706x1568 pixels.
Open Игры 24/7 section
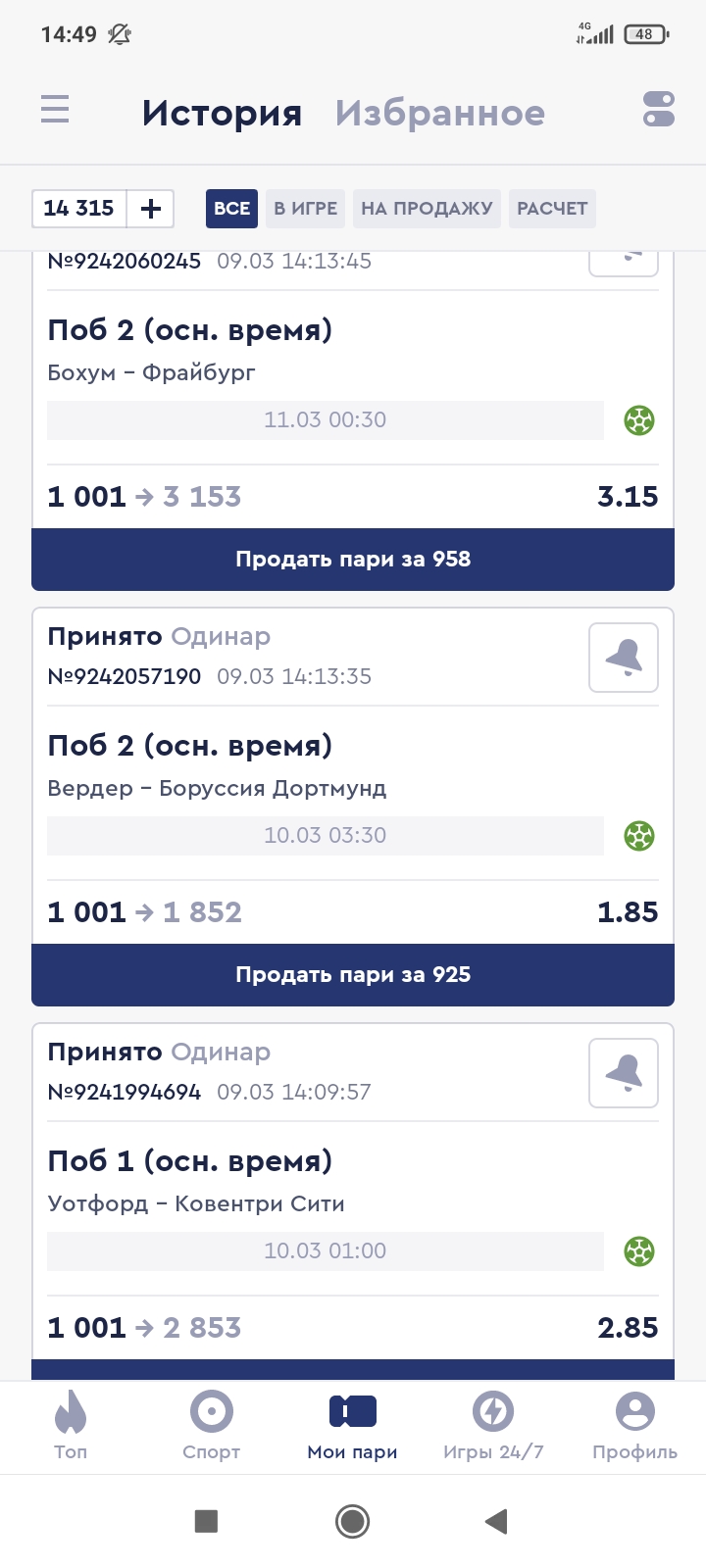click(x=493, y=1426)
